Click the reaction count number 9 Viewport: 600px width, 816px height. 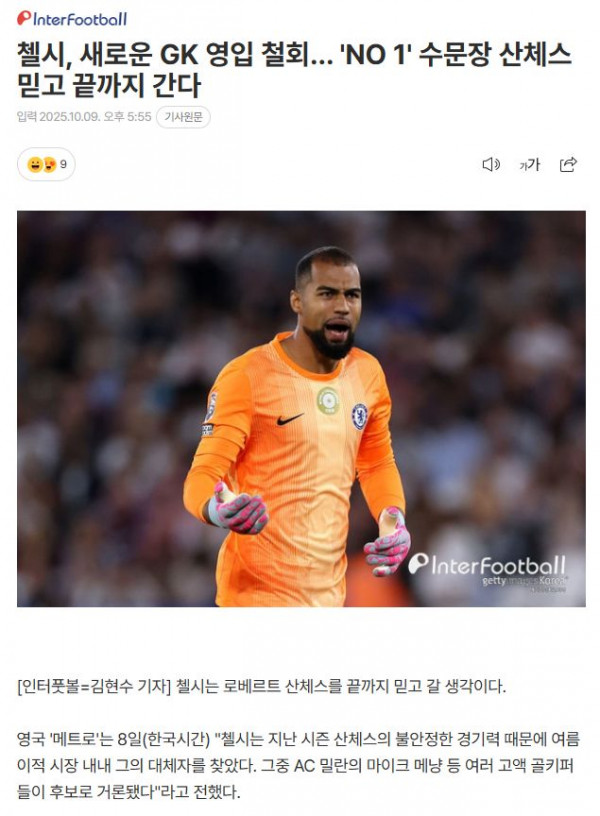pos(63,164)
